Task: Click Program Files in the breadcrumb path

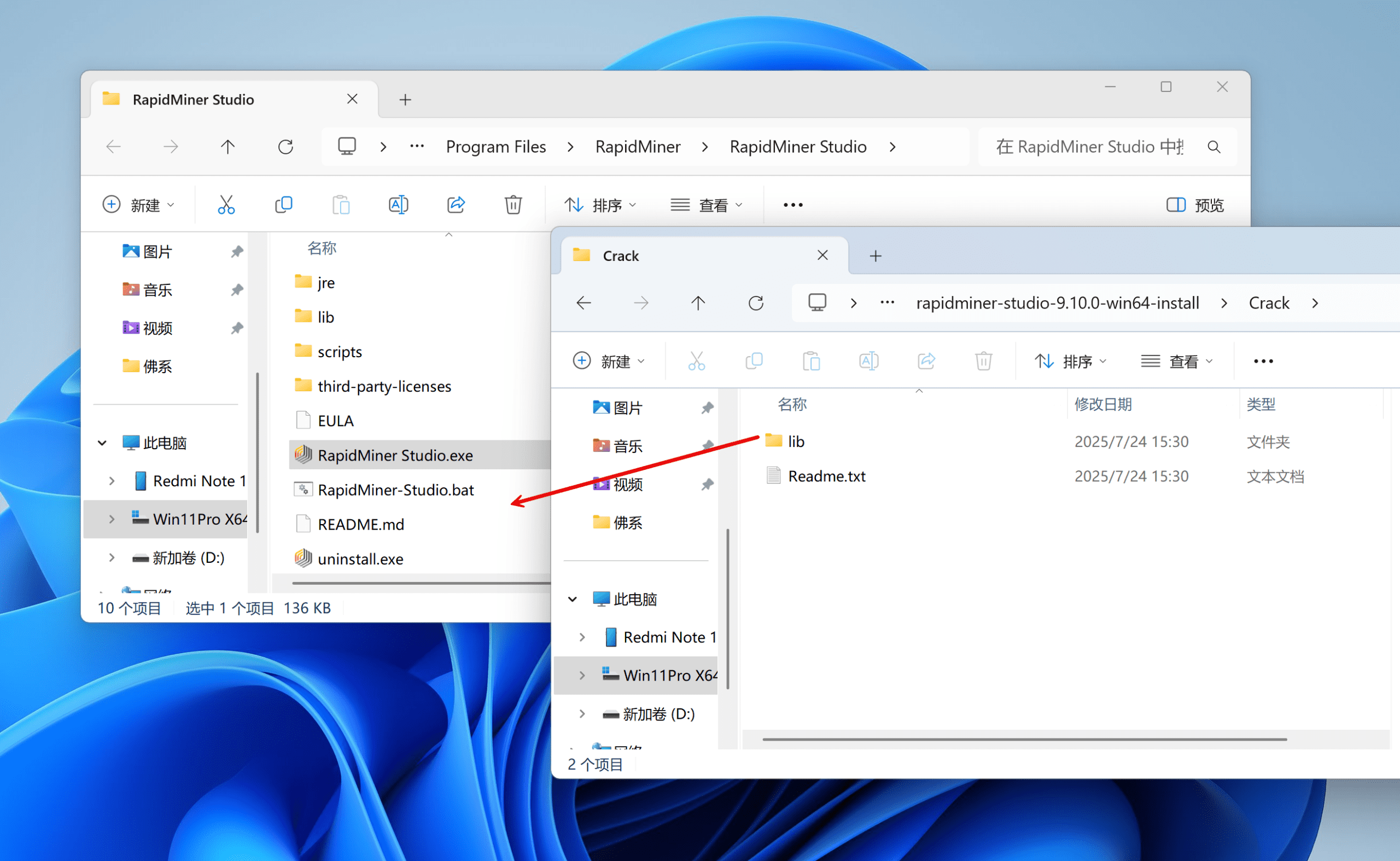Action: tap(495, 147)
